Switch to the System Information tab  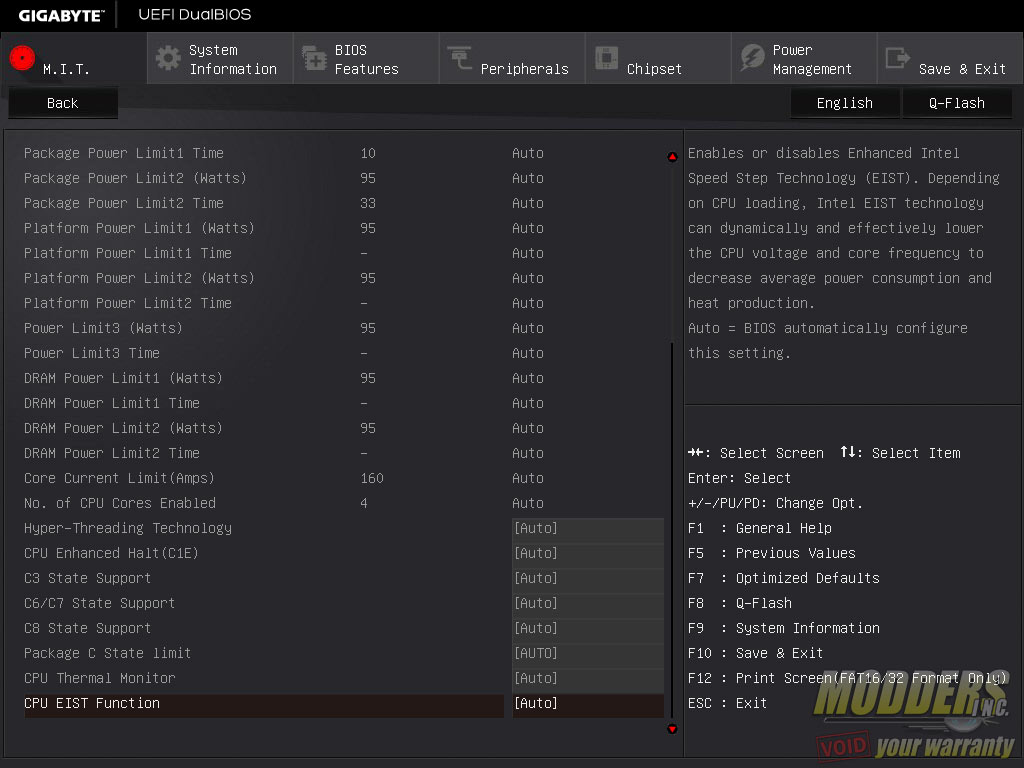pyautogui.click(x=220, y=59)
